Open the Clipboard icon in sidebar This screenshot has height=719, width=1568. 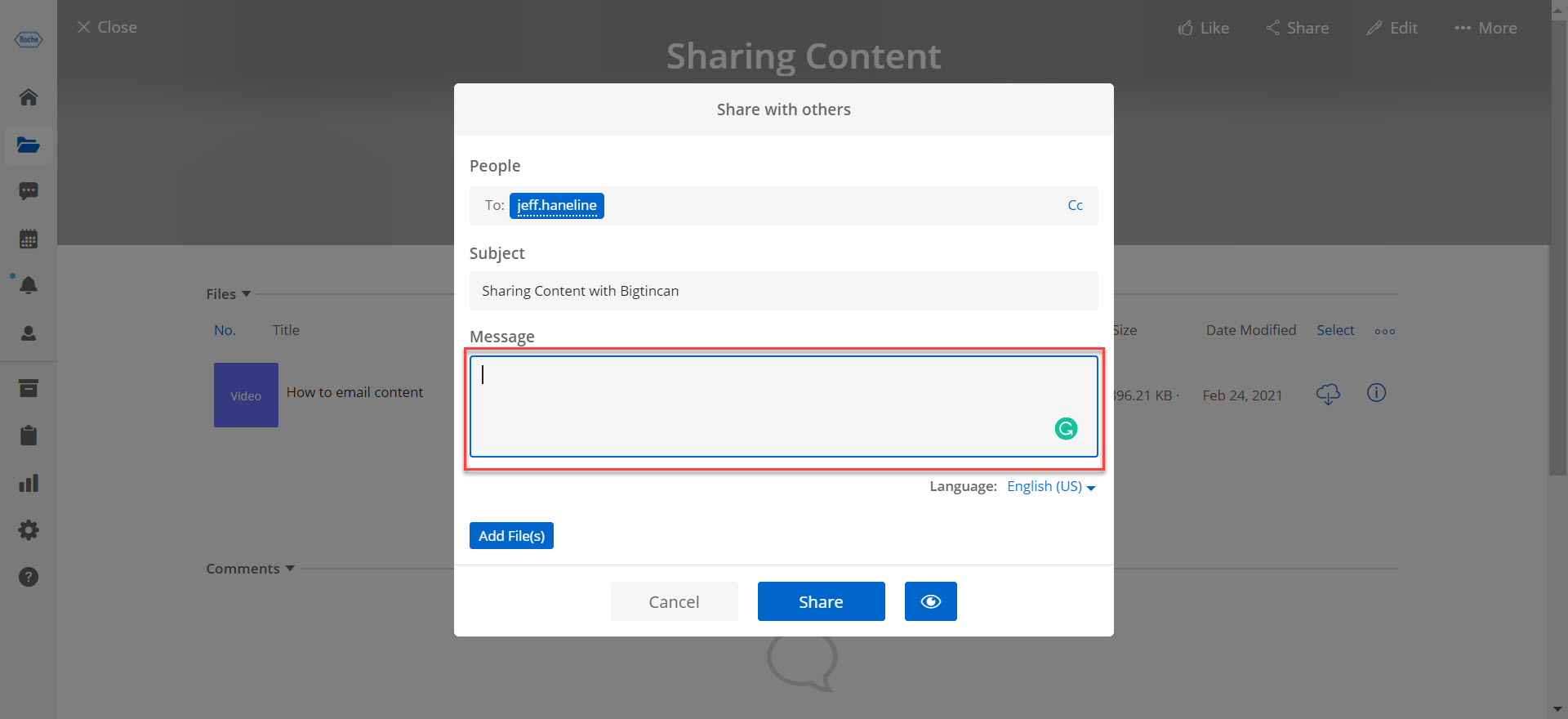29,435
